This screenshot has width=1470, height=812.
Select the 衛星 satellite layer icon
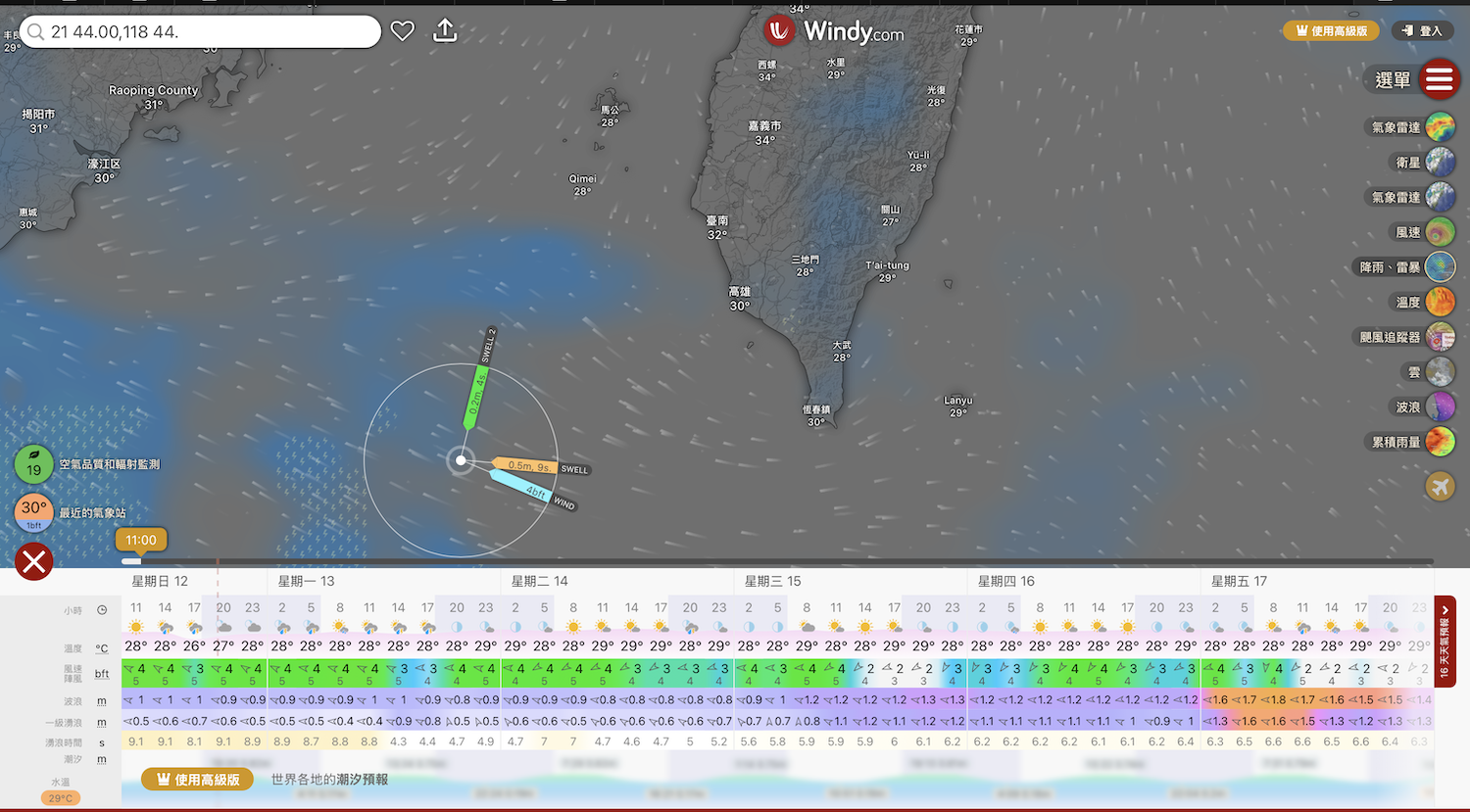(x=1440, y=163)
